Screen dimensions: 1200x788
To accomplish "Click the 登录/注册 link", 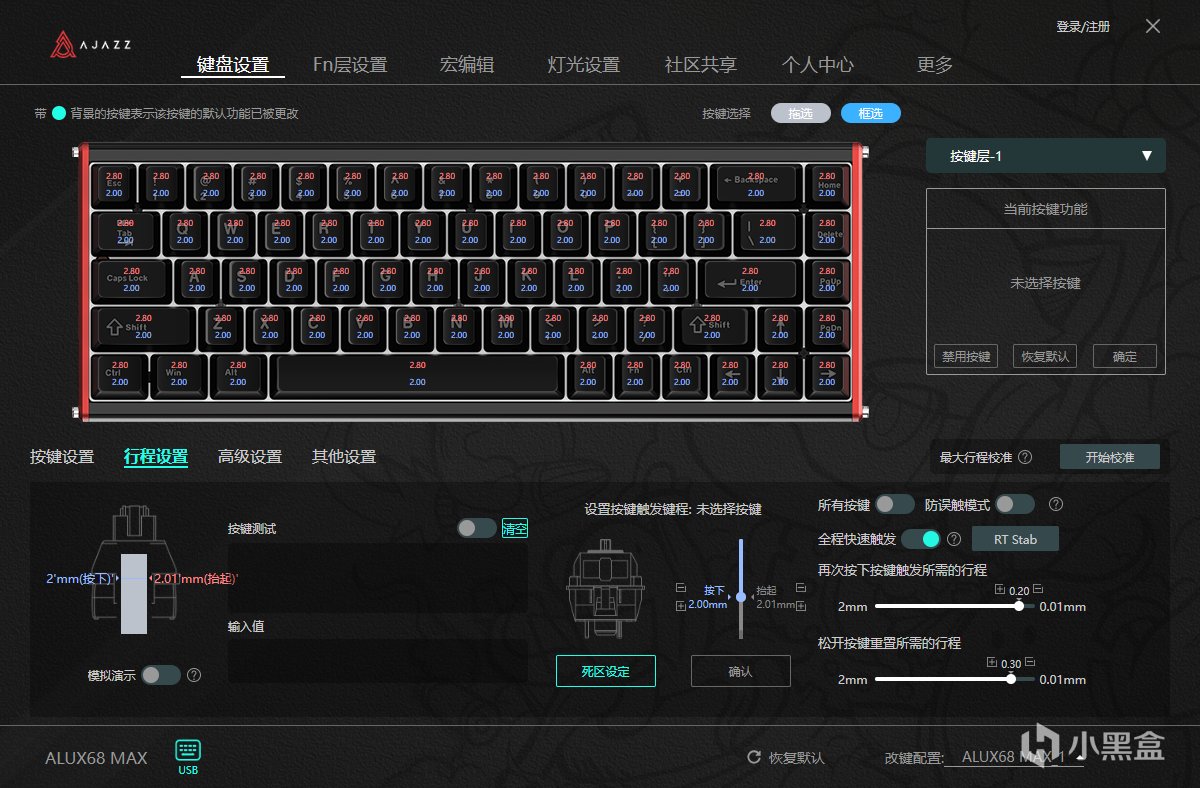I will pos(1083,27).
